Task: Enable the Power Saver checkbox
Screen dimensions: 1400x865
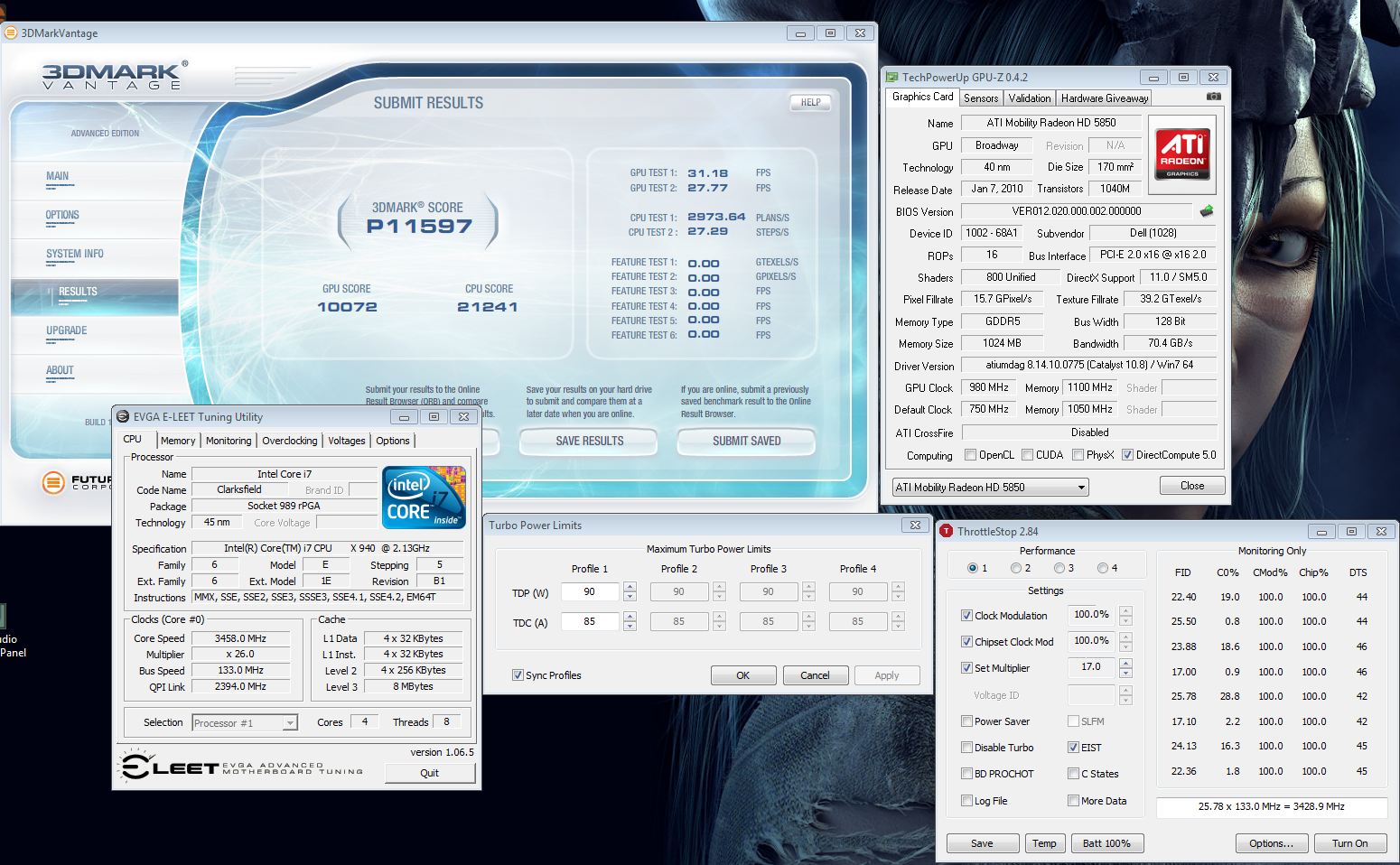Action: click(x=966, y=721)
